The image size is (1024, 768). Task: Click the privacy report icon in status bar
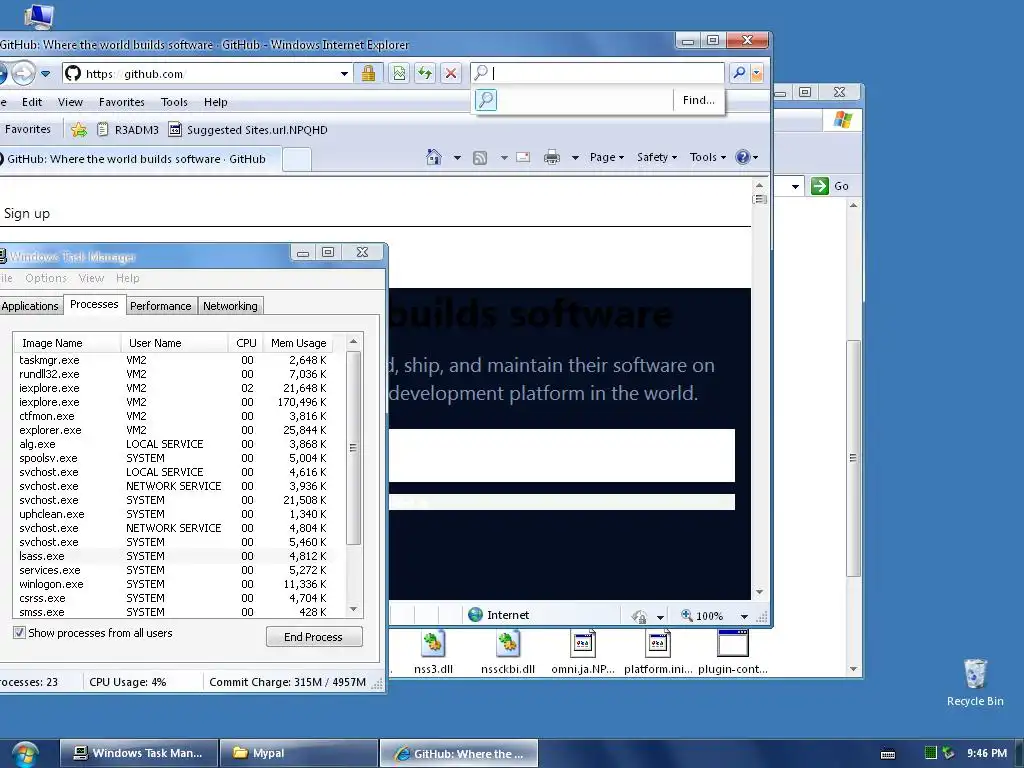(639, 616)
